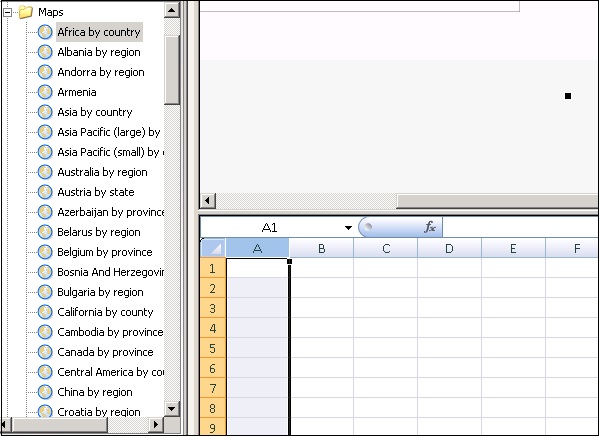Click column B header
Screen dimensions: 600x438
(x=321, y=248)
